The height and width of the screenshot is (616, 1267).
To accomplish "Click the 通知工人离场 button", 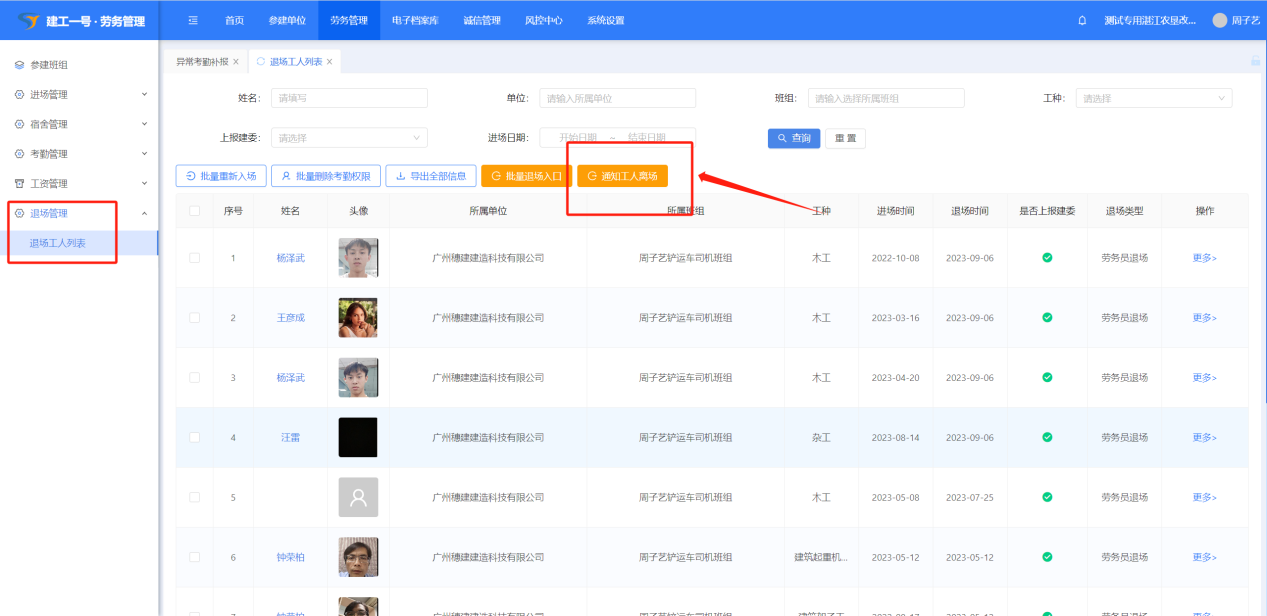I will coord(622,176).
